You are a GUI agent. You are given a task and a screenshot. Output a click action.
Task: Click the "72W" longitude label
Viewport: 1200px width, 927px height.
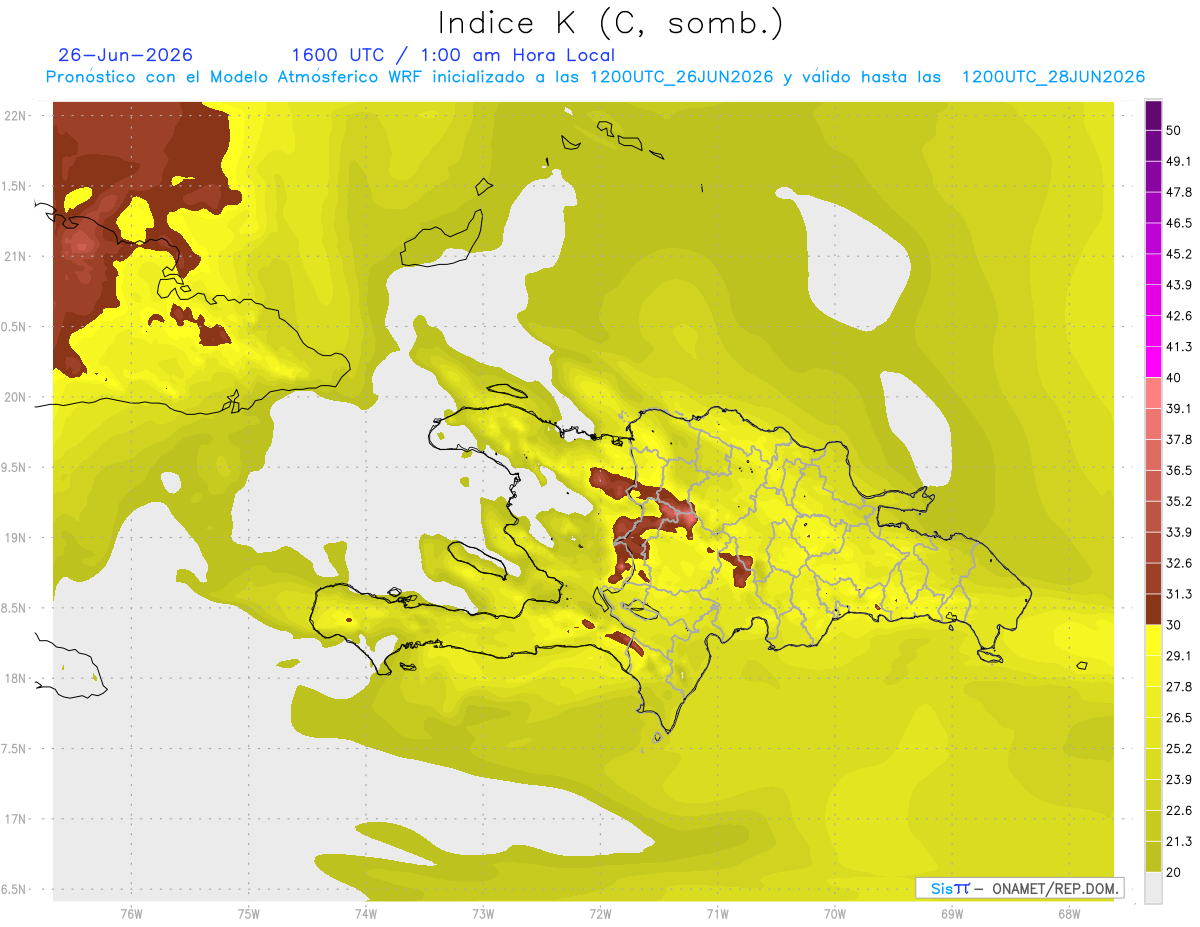tap(600, 914)
